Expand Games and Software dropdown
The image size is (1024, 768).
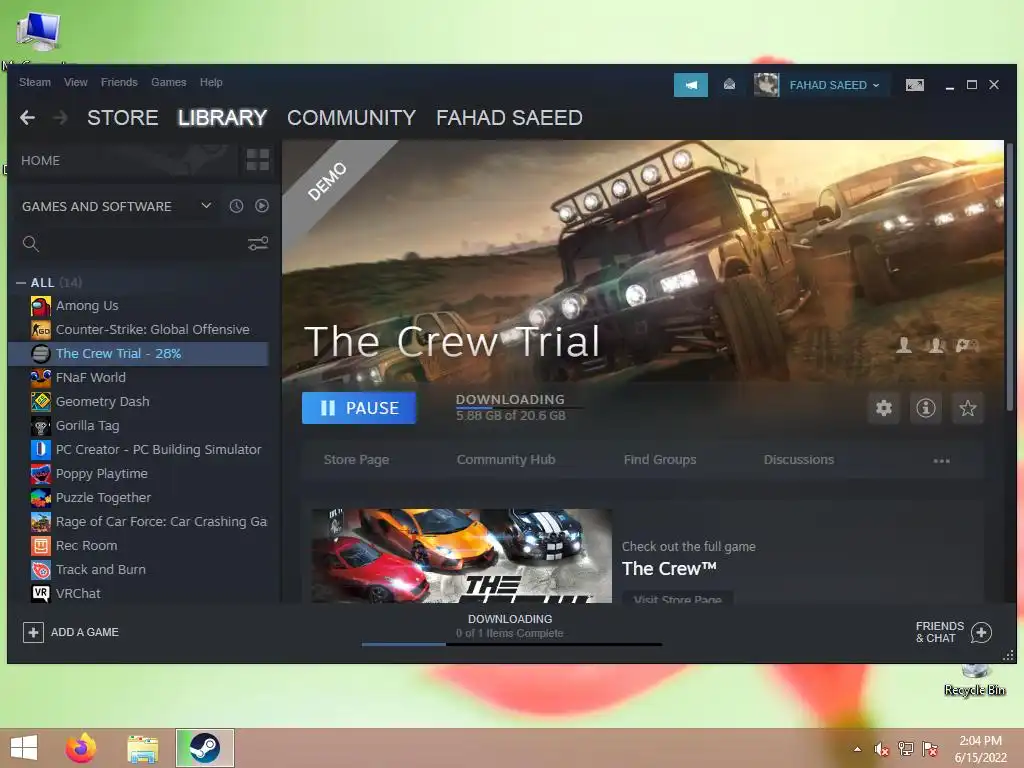206,206
